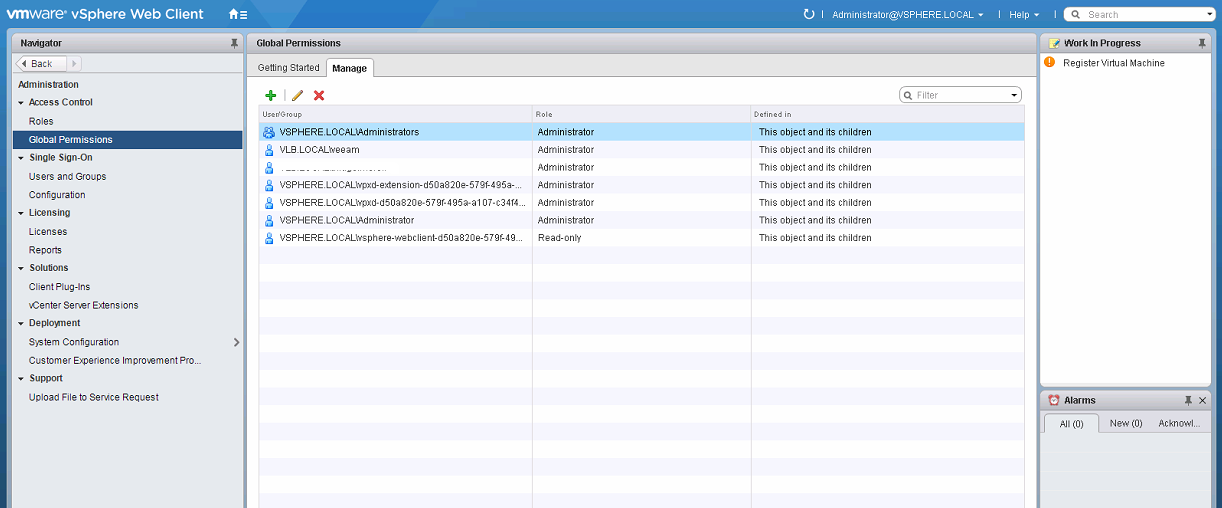Open the Filter dropdown arrow
The image size is (1222, 508).
1014,95
